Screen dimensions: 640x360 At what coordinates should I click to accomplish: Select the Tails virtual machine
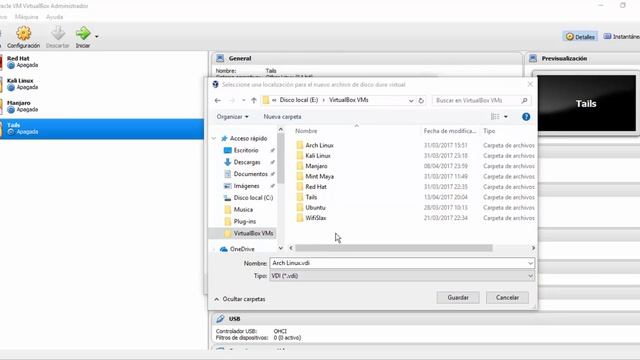click(x=102, y=129)
